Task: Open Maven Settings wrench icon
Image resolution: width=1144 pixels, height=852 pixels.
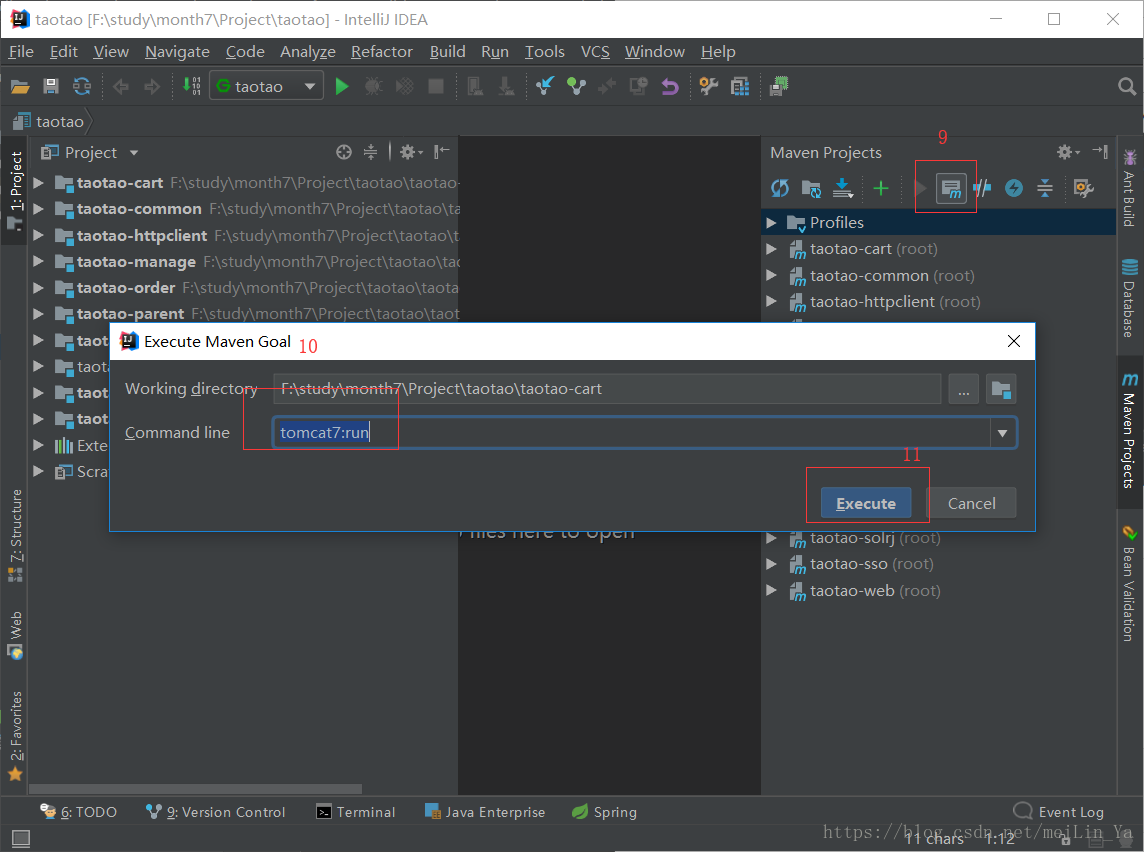Action: click(x=1083, y=188)
